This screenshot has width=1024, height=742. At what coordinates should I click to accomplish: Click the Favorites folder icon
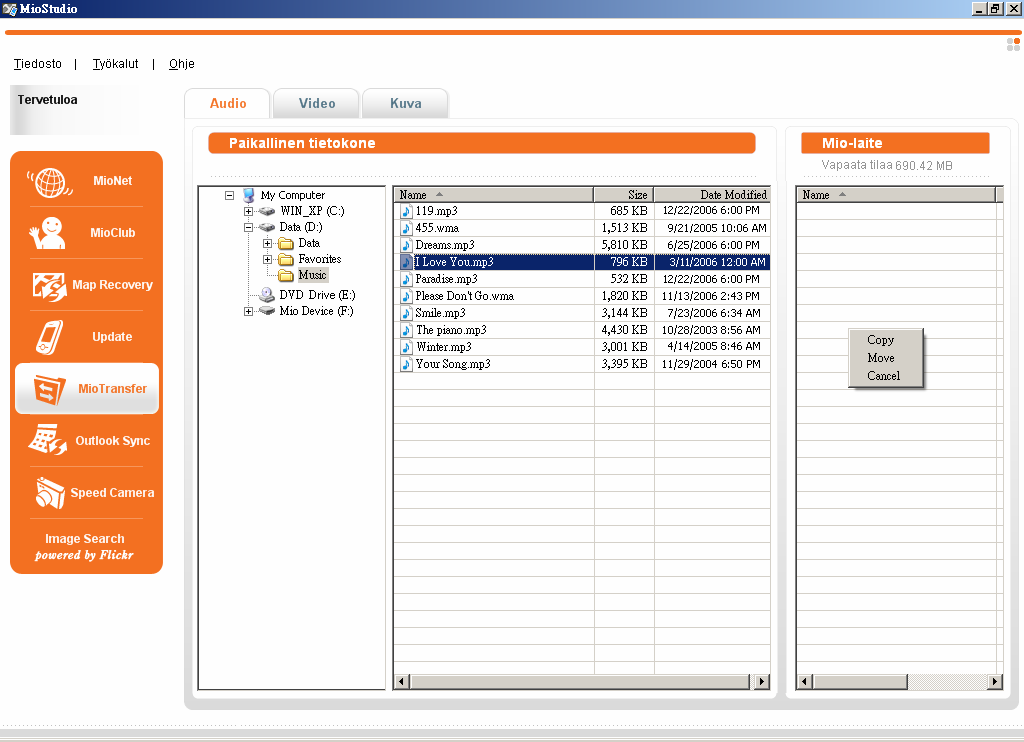tap(286, 259)
